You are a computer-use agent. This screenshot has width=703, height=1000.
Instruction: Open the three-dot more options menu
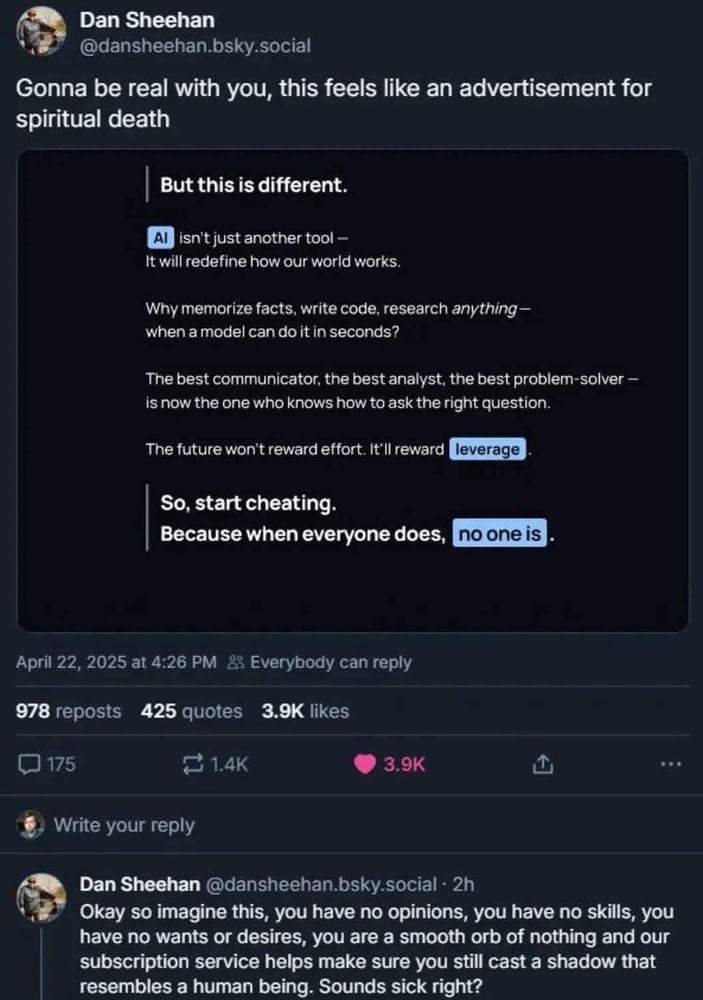pyautogui.click(x=670, y=763)
